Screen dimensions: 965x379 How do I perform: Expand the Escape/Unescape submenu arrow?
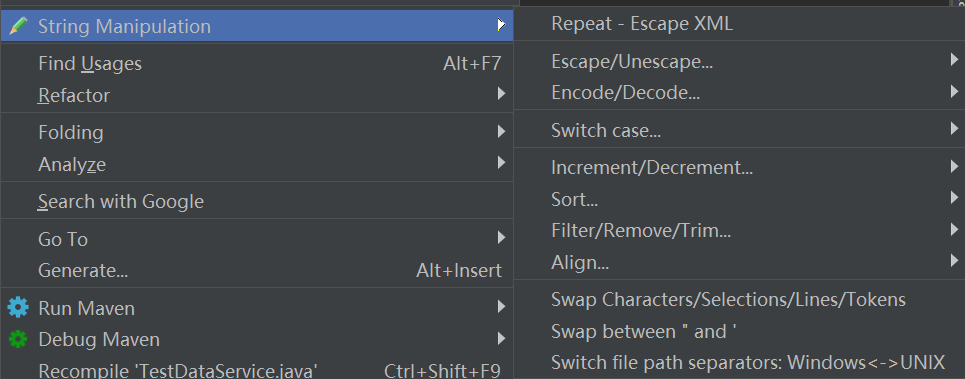tap(954, 60)
